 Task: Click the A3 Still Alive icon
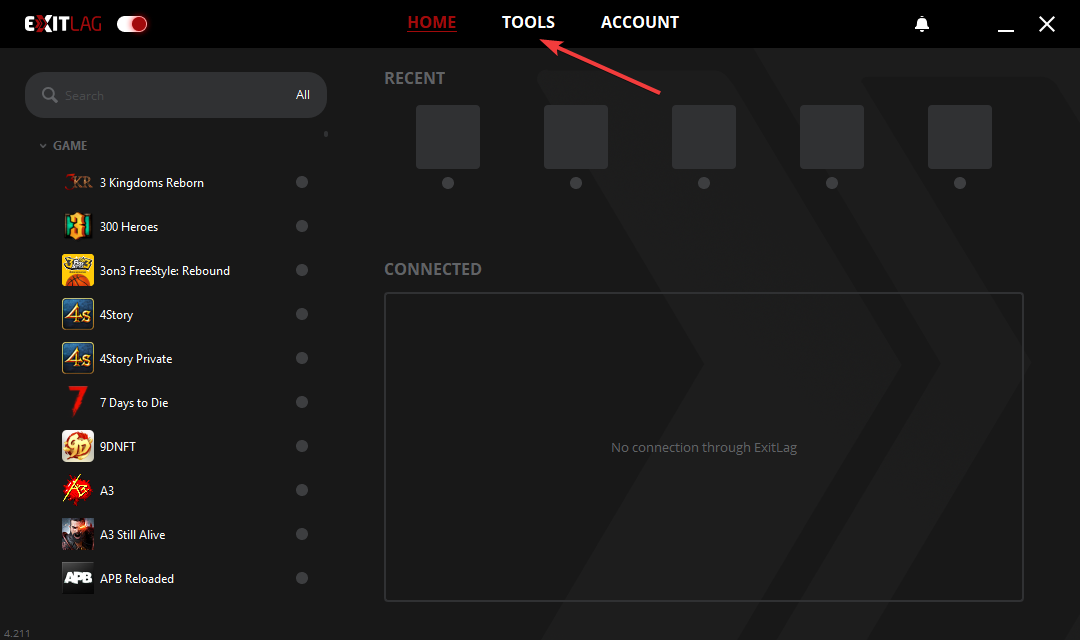(78, 535)
